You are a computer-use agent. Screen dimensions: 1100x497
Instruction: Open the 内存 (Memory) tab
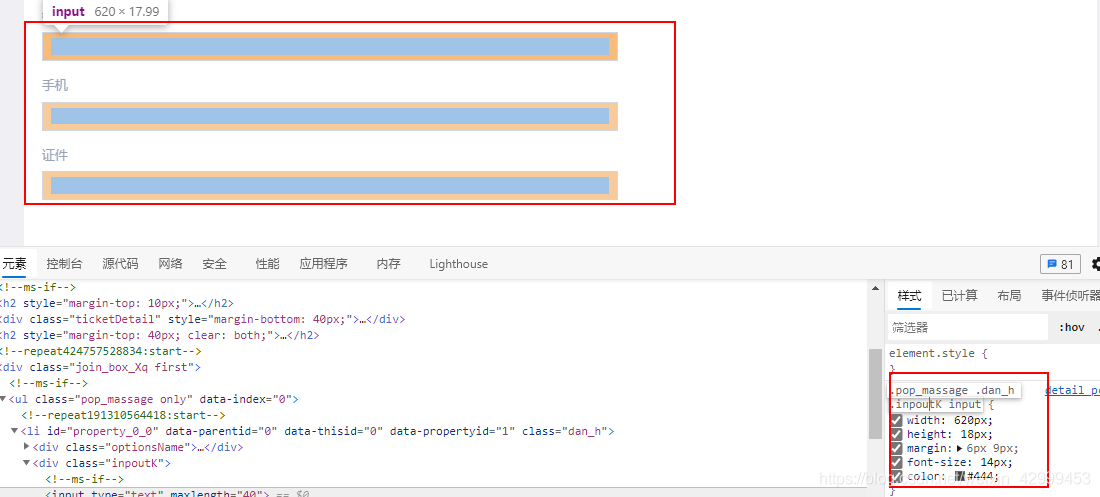pos(388,264)
